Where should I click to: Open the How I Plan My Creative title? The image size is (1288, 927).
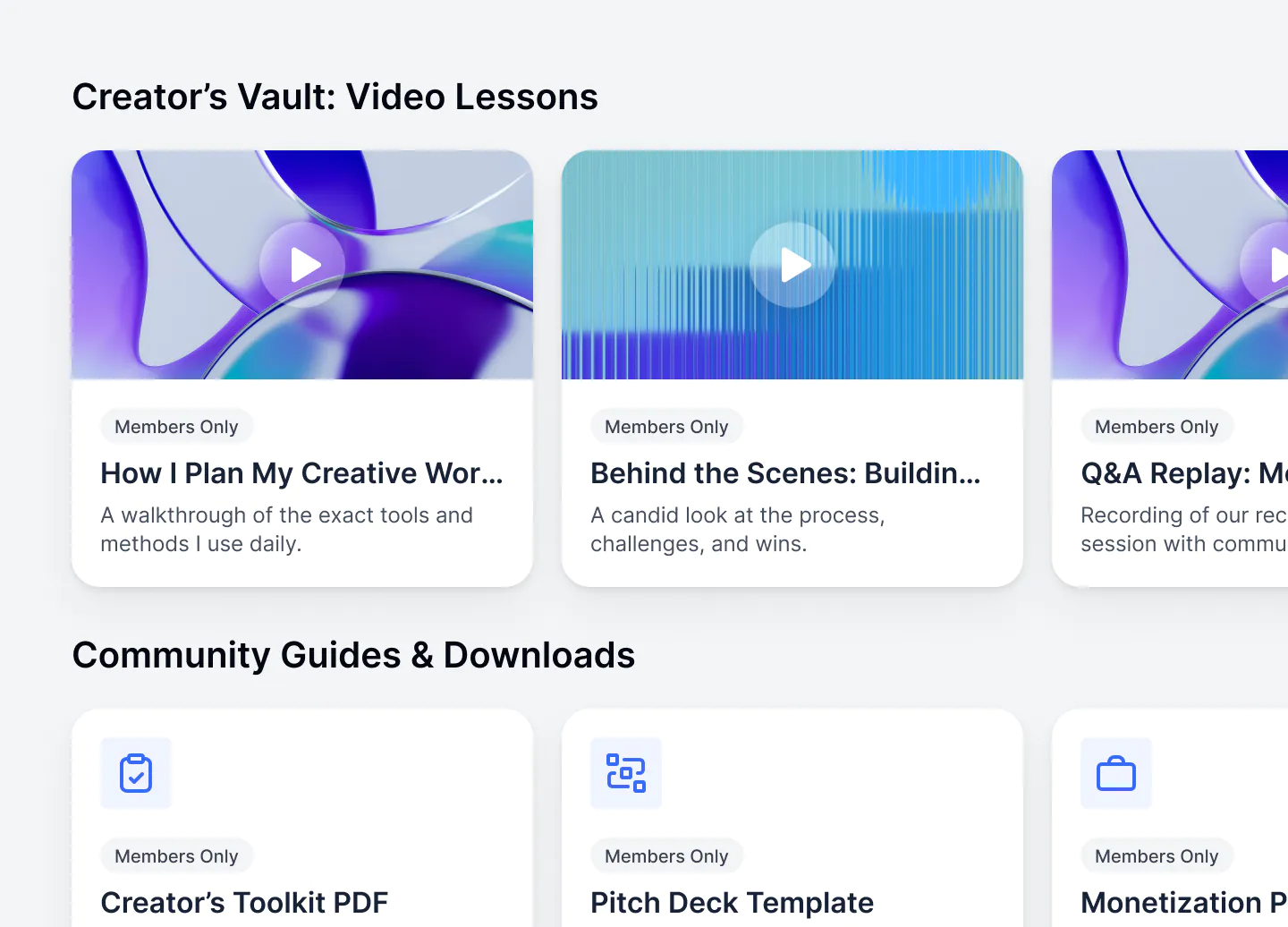(x=302, y=473)
